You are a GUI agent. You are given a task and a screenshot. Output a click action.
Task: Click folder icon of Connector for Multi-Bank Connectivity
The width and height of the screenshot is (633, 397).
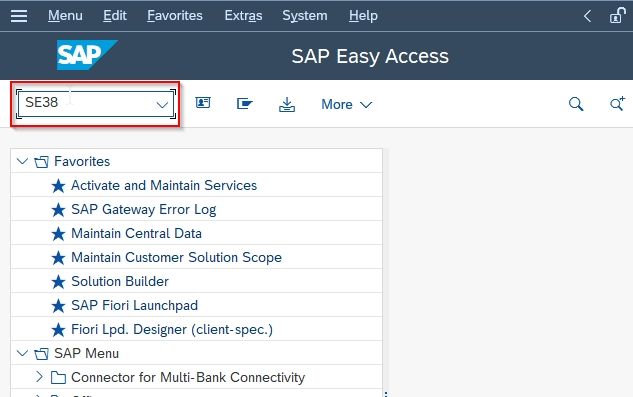pos(59,378)
